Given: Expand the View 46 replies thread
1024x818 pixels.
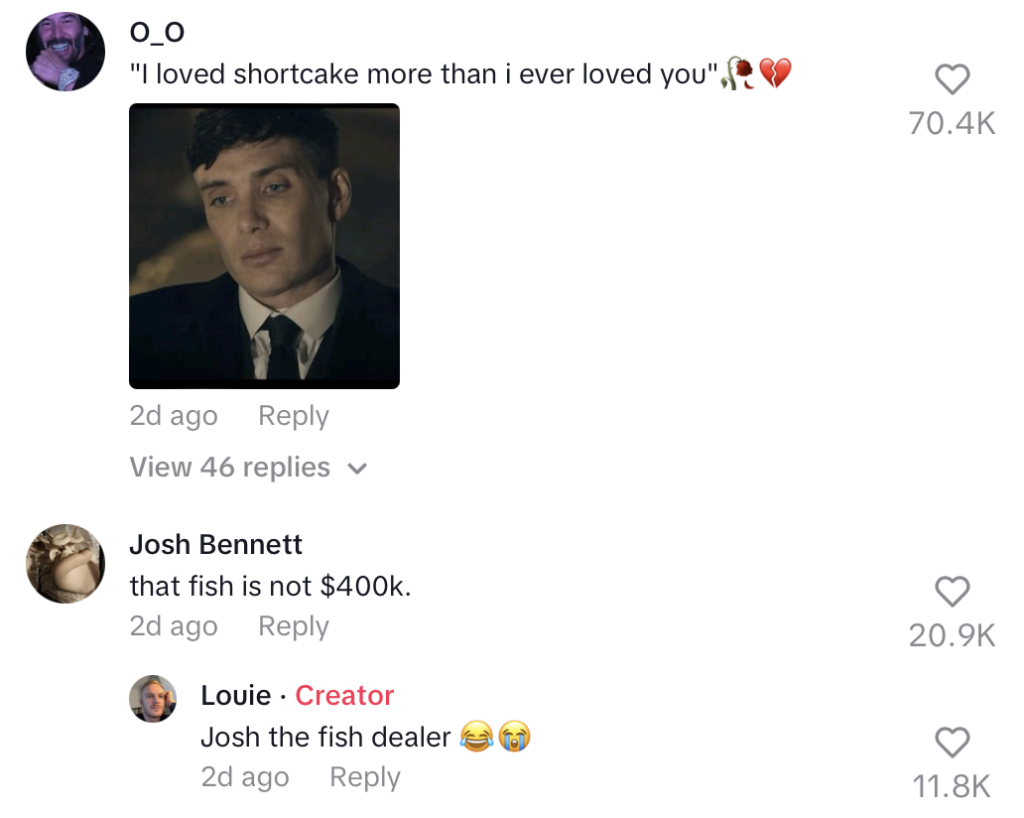Looking at the screenshot, I should [230, 467].
